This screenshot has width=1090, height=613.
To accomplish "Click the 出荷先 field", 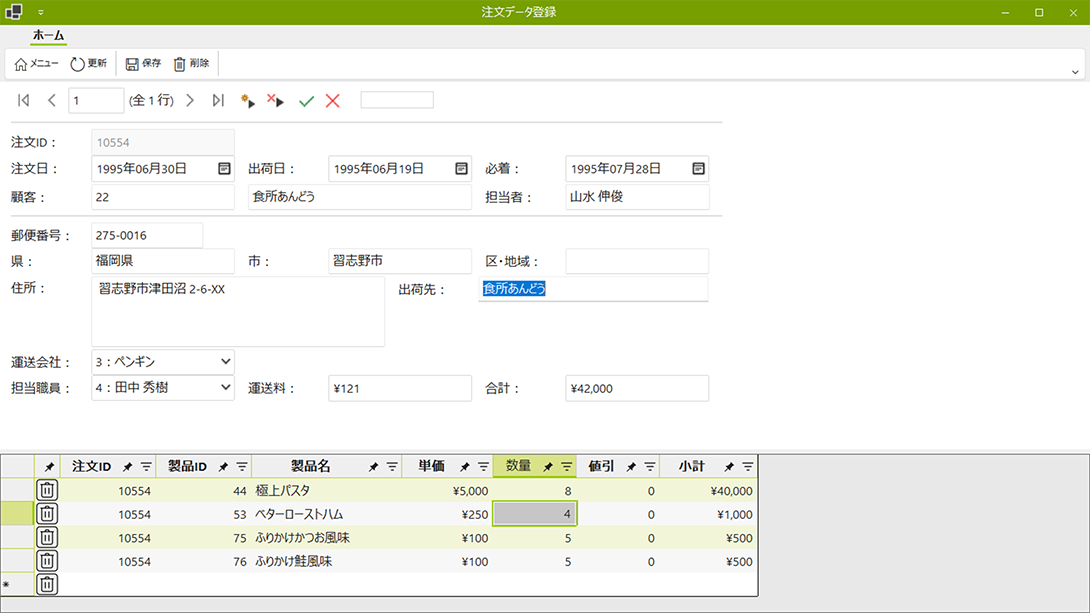I will 593,289.
